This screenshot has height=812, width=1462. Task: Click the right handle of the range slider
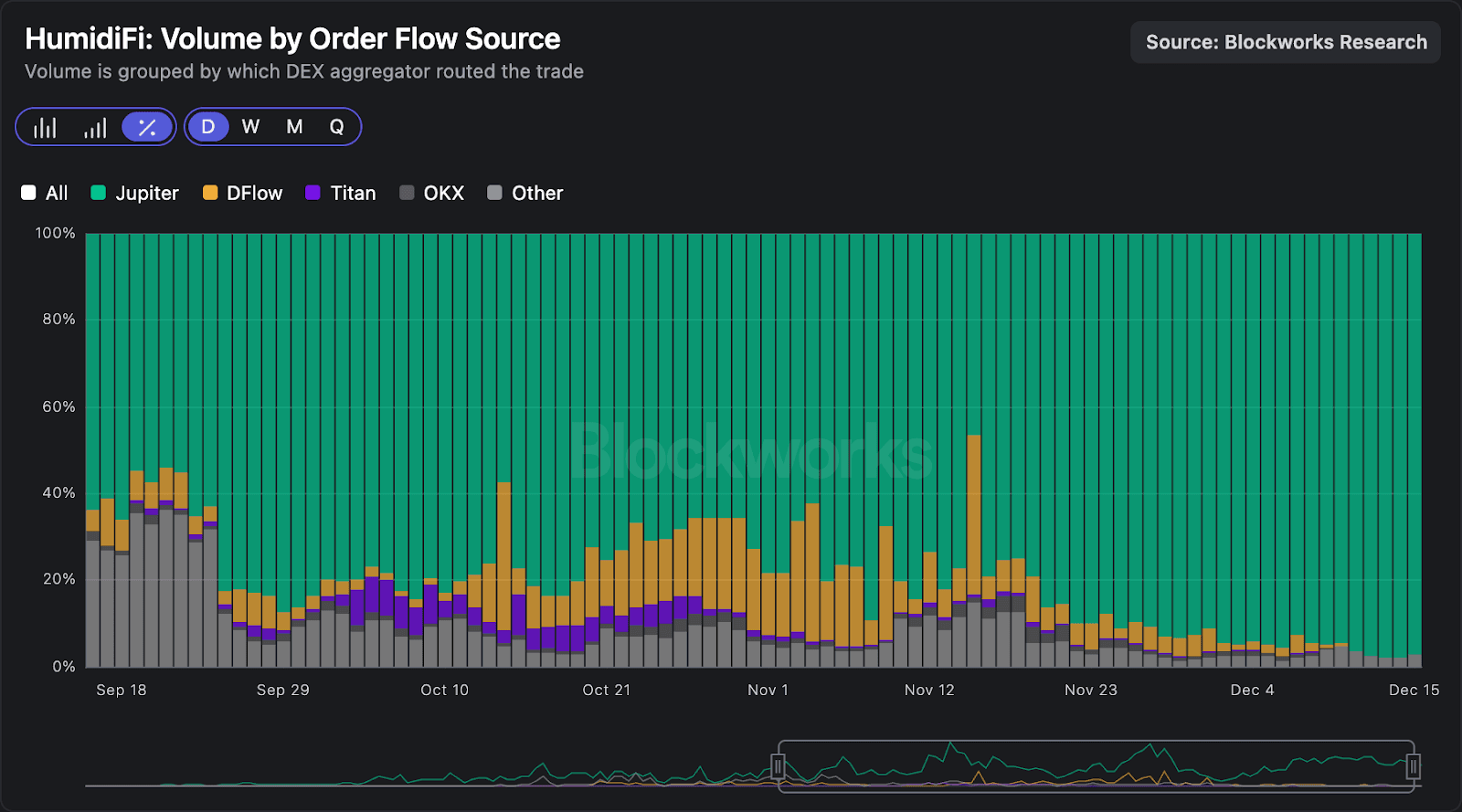point(1413,765)
